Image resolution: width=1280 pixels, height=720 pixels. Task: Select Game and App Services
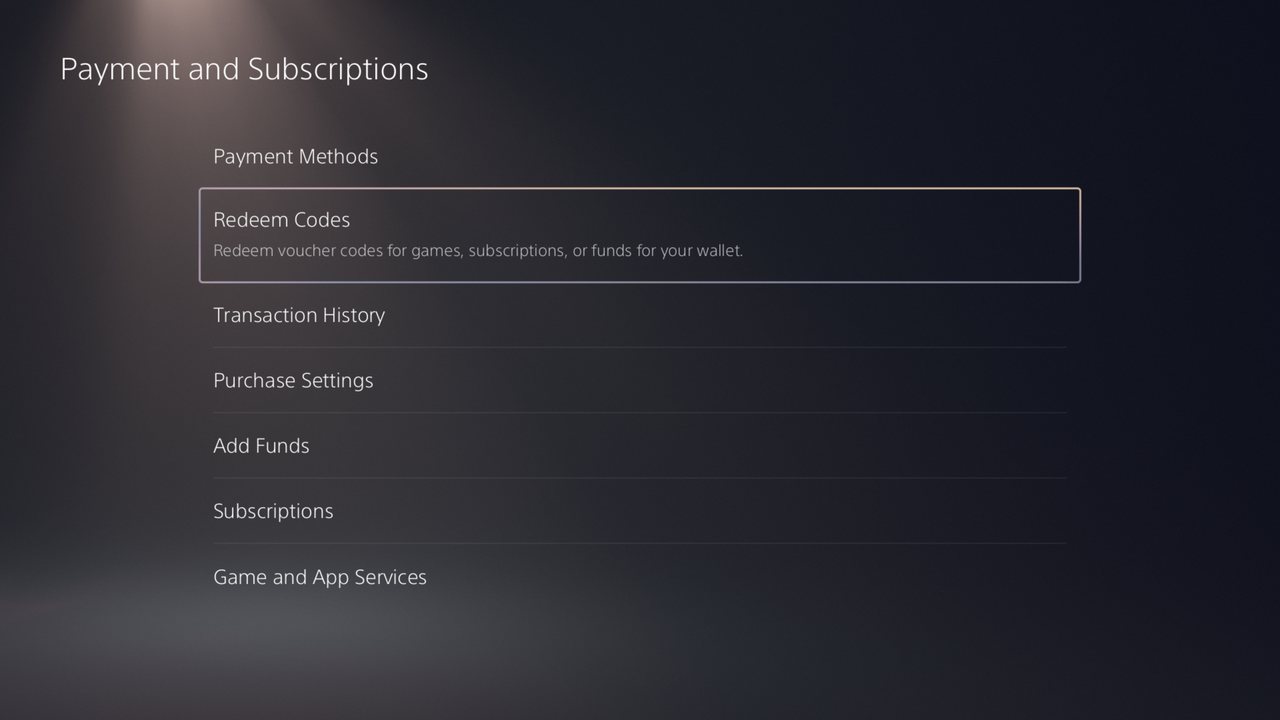(x=320, y=577)
